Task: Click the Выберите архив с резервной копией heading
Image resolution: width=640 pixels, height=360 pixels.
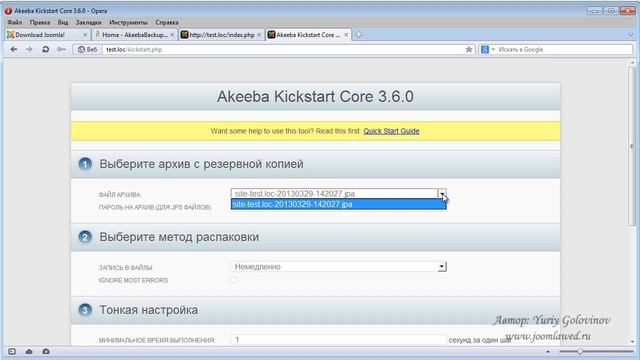Action: point(201,164)
